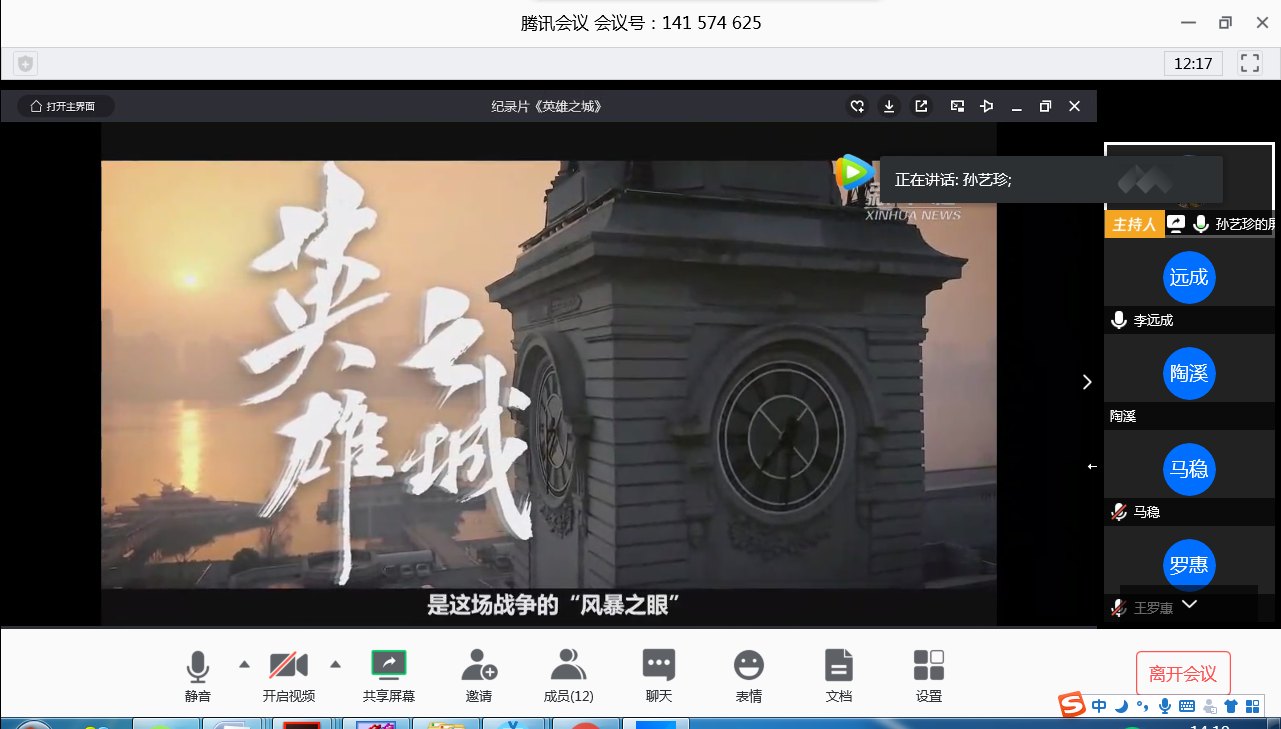Start screen sharing with 共享屏幕
The width and height of the screenshot is (1281, 729).
[388, 674]
